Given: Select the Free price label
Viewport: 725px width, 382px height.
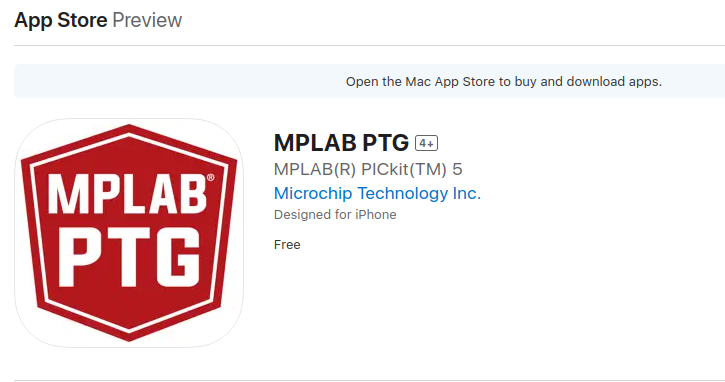Looking at the screenshot, I should pos(287,245).
